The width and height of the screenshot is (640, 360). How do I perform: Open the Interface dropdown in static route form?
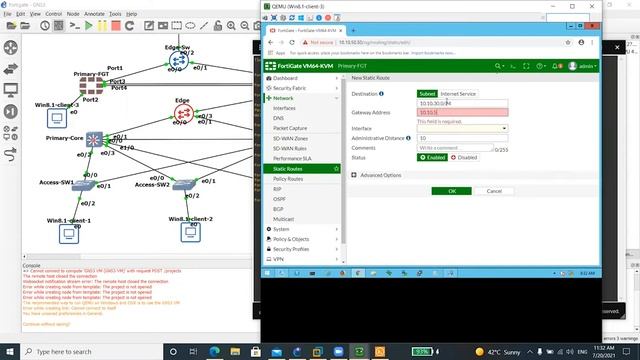pos(462,128)
